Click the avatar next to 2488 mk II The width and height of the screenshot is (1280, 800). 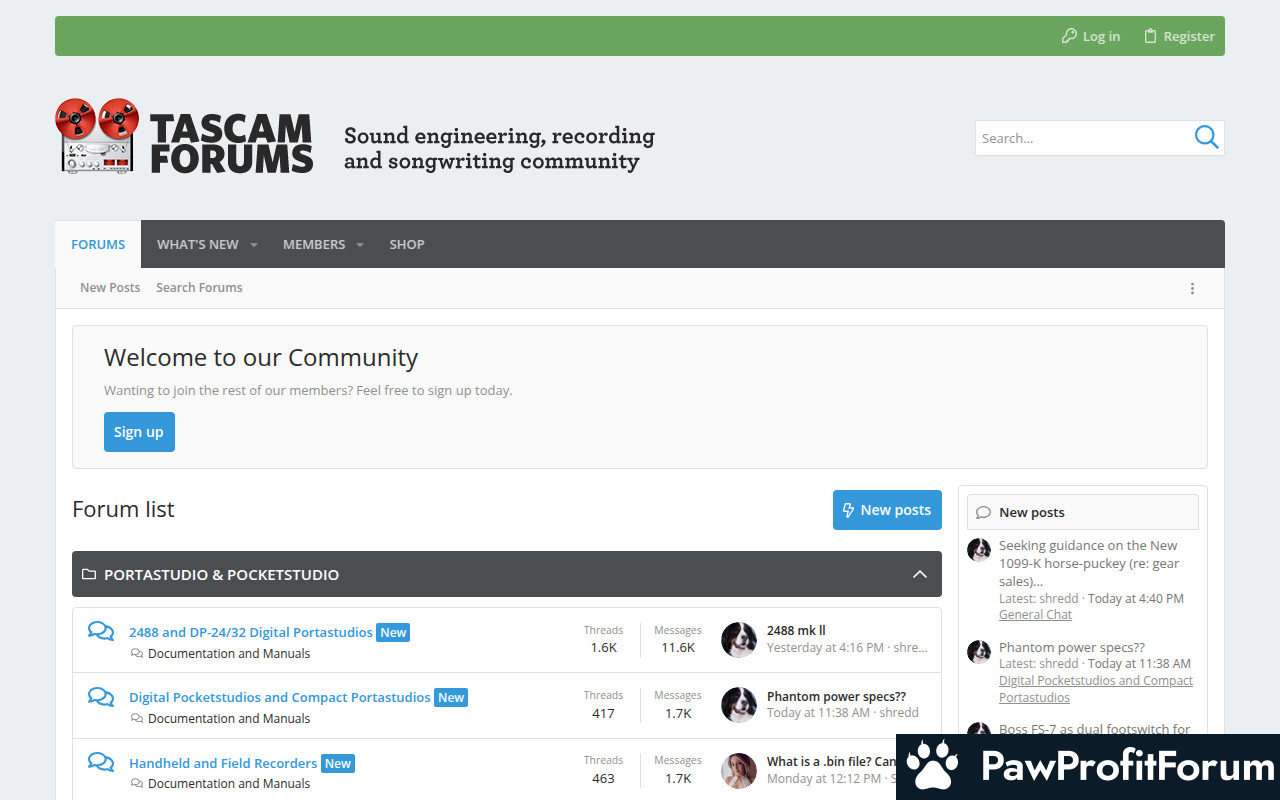pos(739,640)
